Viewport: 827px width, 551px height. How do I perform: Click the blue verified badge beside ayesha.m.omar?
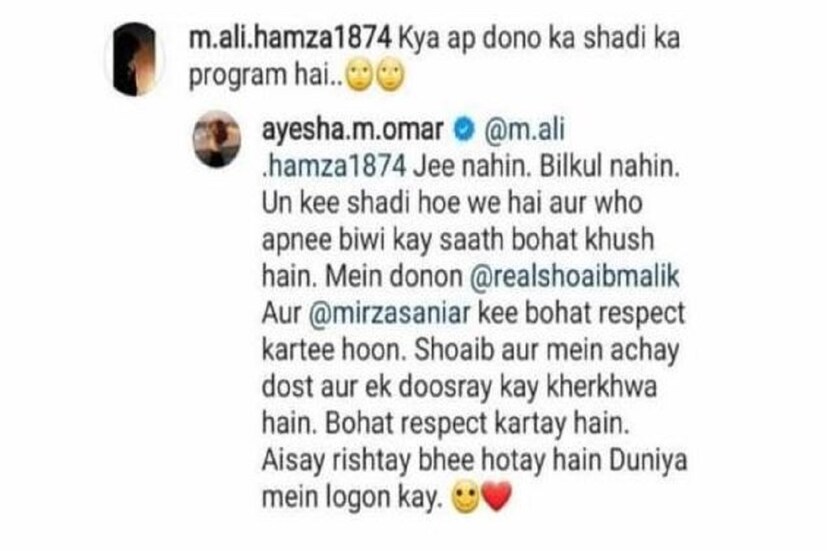(464, 130)
